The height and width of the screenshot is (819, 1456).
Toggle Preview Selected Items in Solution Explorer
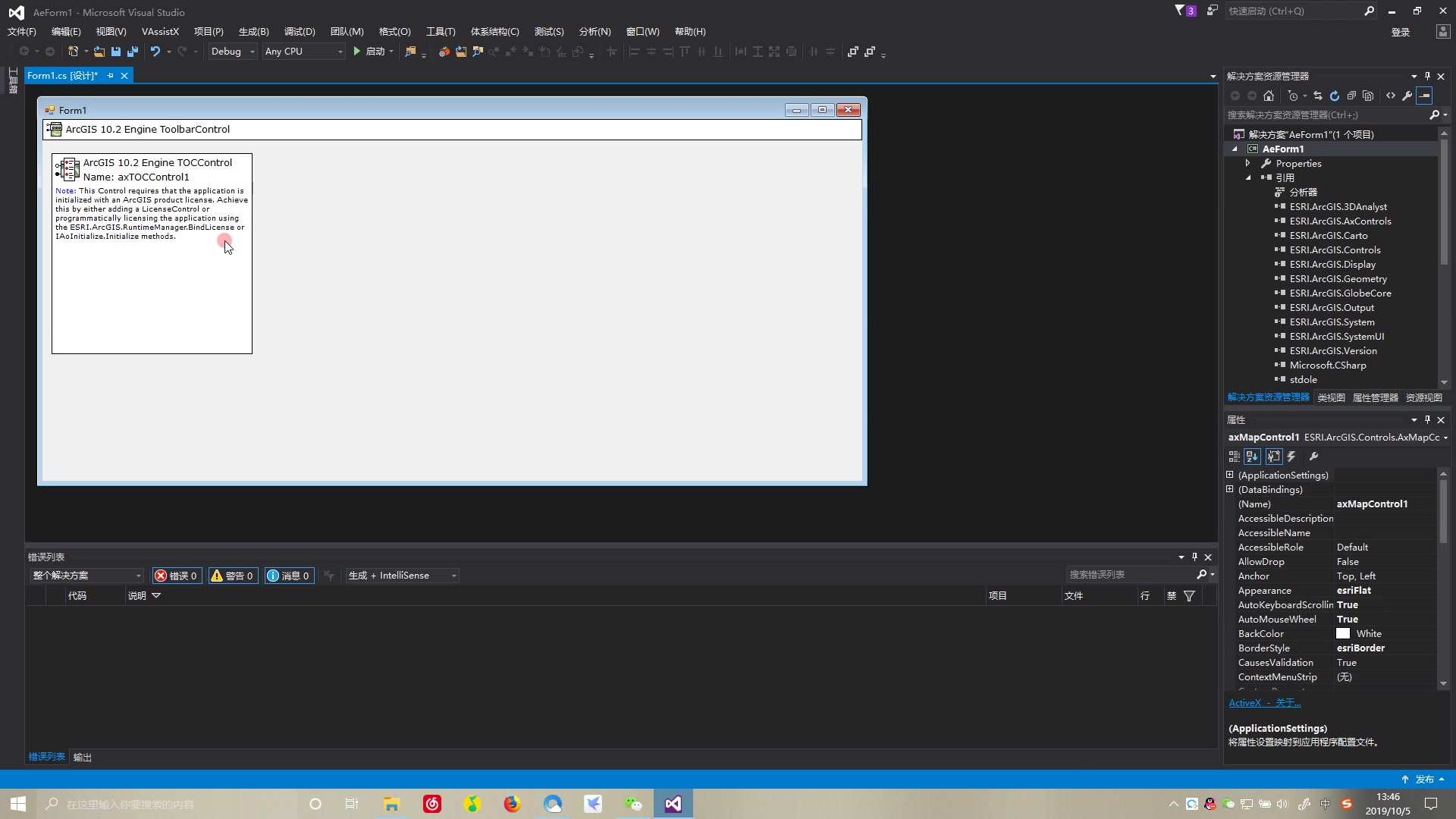pos(1425,96)
